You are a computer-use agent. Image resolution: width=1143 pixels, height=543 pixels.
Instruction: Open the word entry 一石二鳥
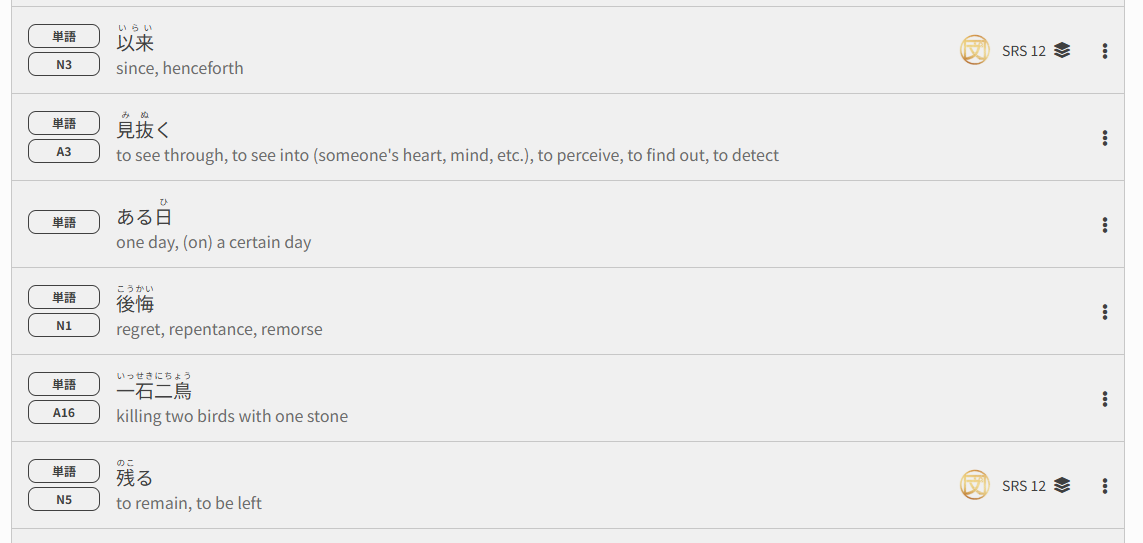click(154, 391)
